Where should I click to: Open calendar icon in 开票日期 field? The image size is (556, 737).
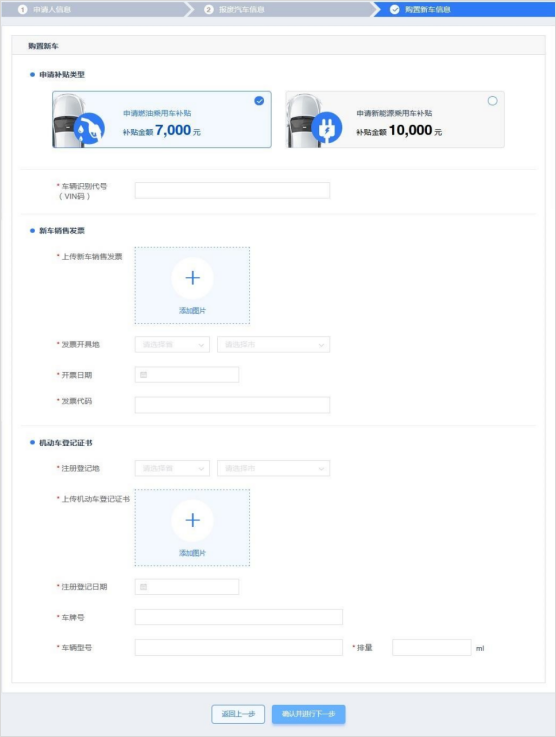[144, 375]
